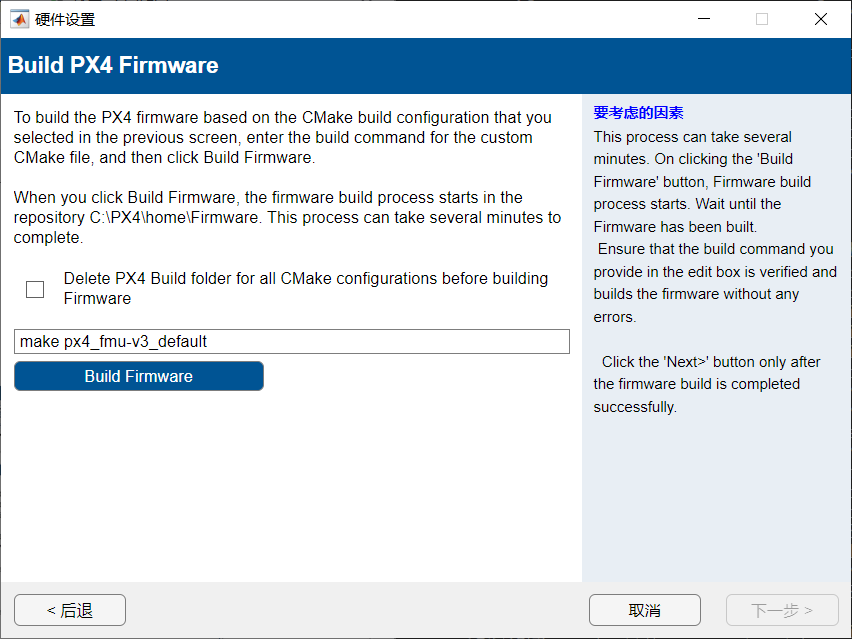Click the 'When you click Build Firmware' paragraph
Viewport: 852px width, 639px height.
(286, 217)
